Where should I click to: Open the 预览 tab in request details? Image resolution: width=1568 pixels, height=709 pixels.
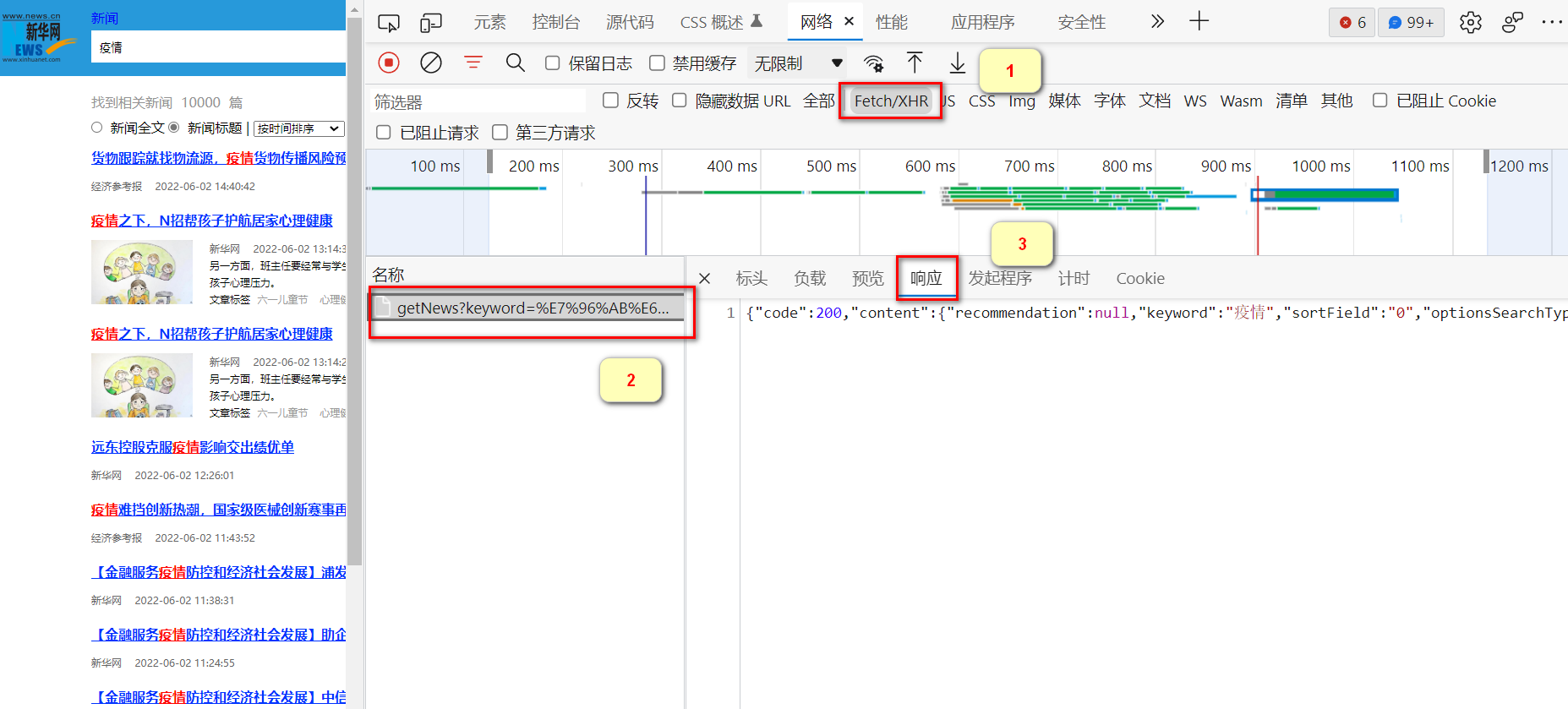click(x=867, y=278)
